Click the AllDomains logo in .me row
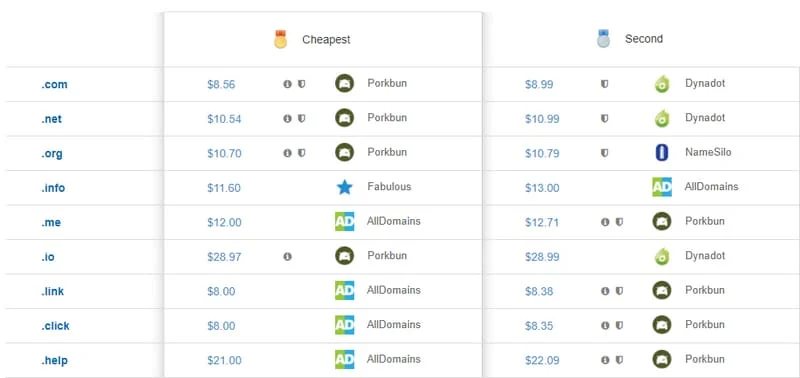The height and width of the screenshot is (378, 800). point(344,221)
